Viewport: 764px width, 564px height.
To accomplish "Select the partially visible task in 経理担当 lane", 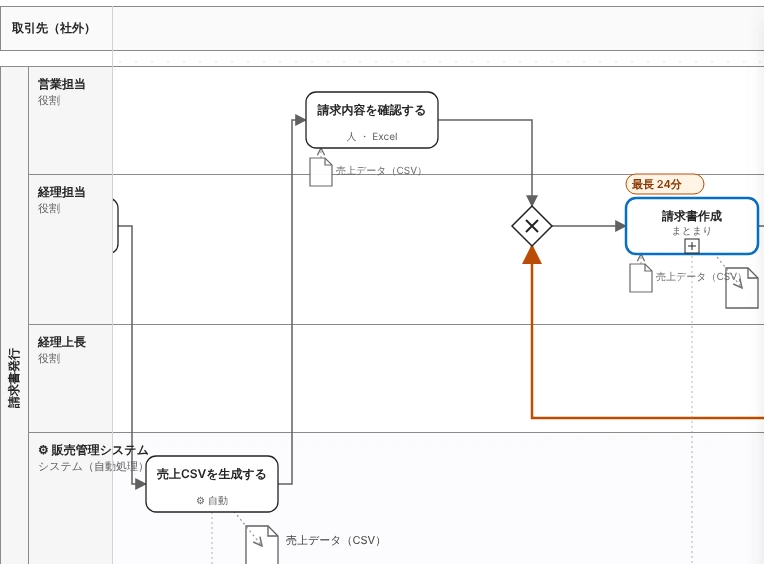I will [115, 226].
